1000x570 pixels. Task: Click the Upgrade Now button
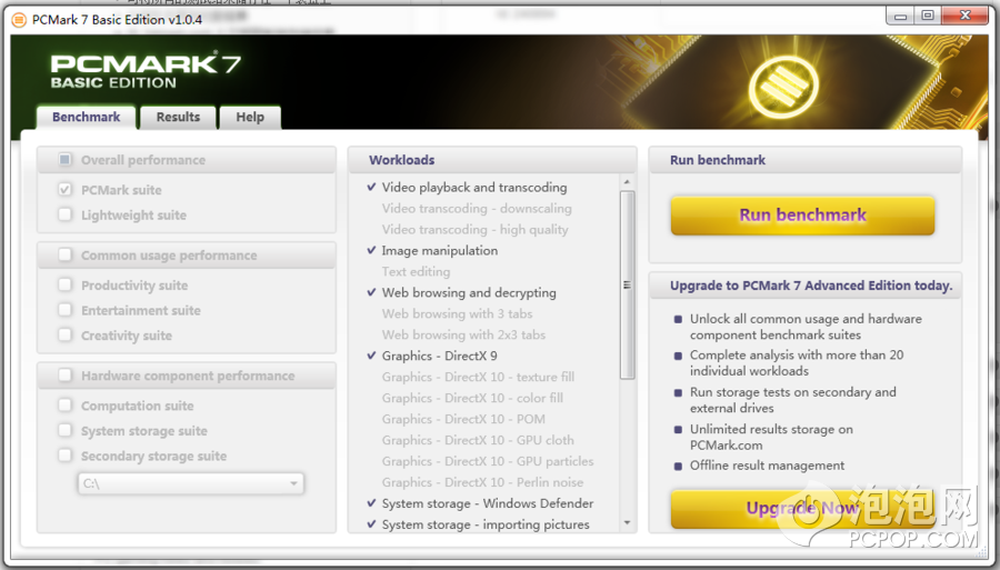click(802, 509)
